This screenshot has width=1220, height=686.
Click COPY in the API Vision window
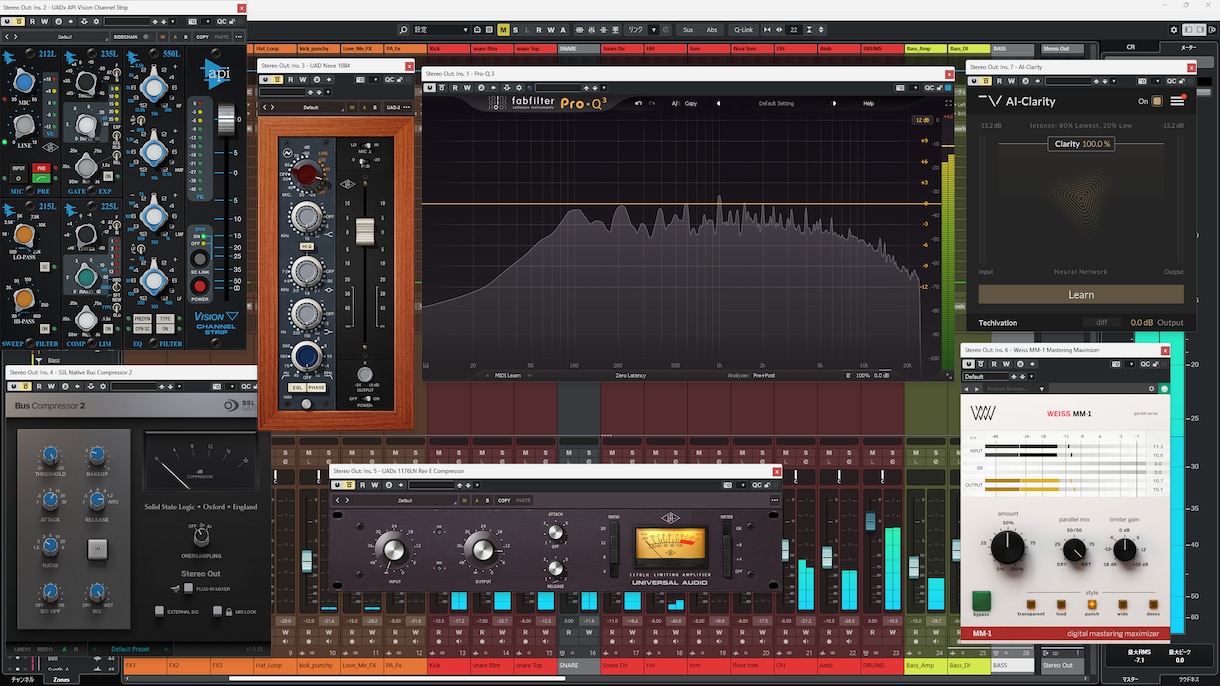point(202,36)
